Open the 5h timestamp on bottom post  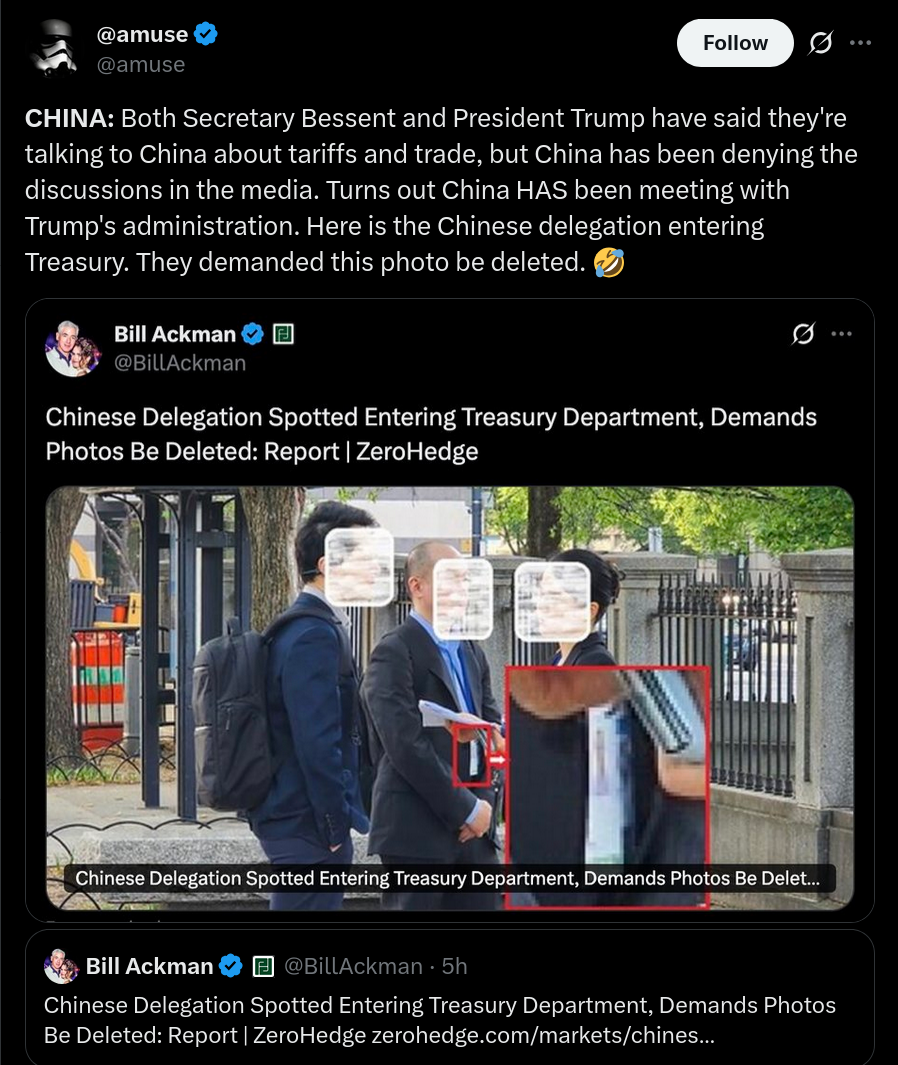tap(454, 966)
